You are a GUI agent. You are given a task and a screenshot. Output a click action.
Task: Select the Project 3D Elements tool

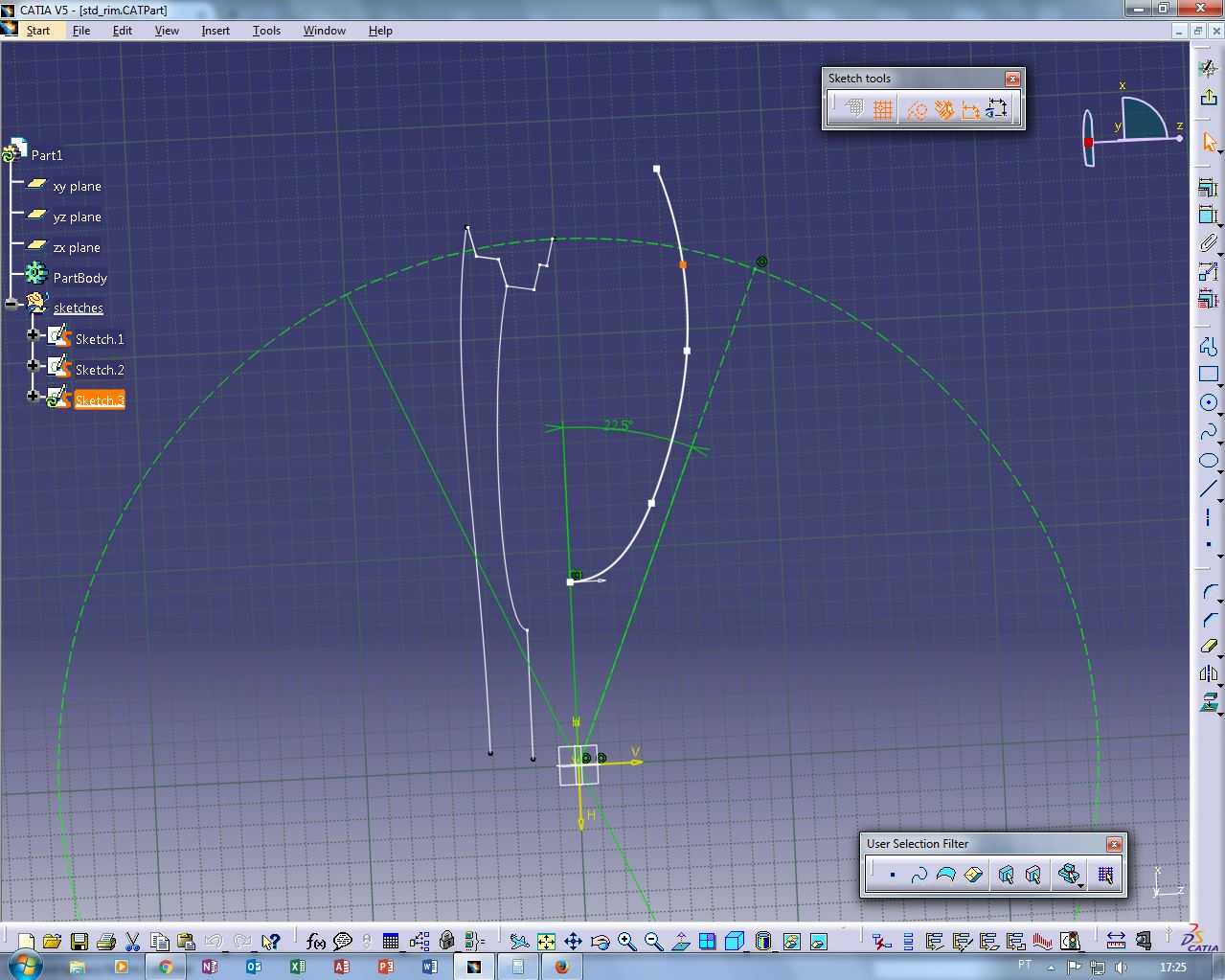pyautogui.click(x=1208, y=702)
